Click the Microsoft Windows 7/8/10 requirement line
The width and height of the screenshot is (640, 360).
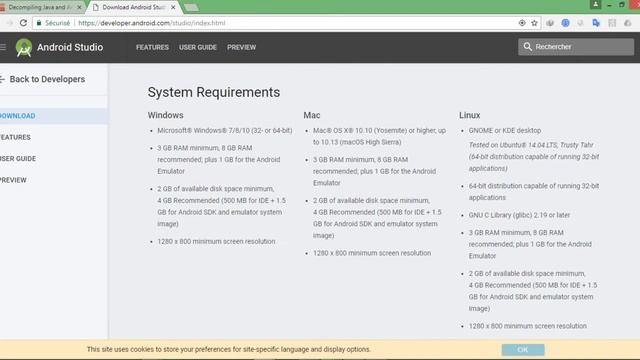225,131
